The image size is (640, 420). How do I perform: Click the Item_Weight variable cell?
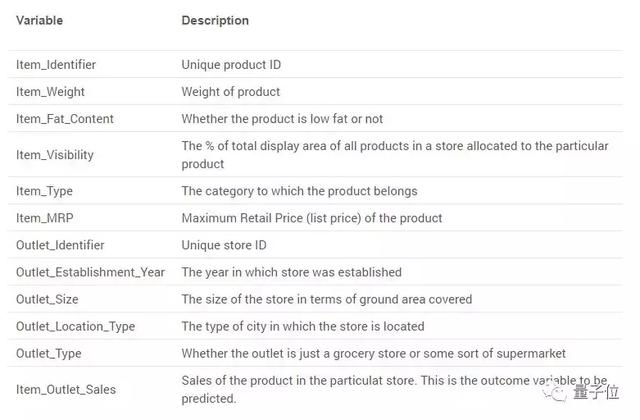[50, 92]
